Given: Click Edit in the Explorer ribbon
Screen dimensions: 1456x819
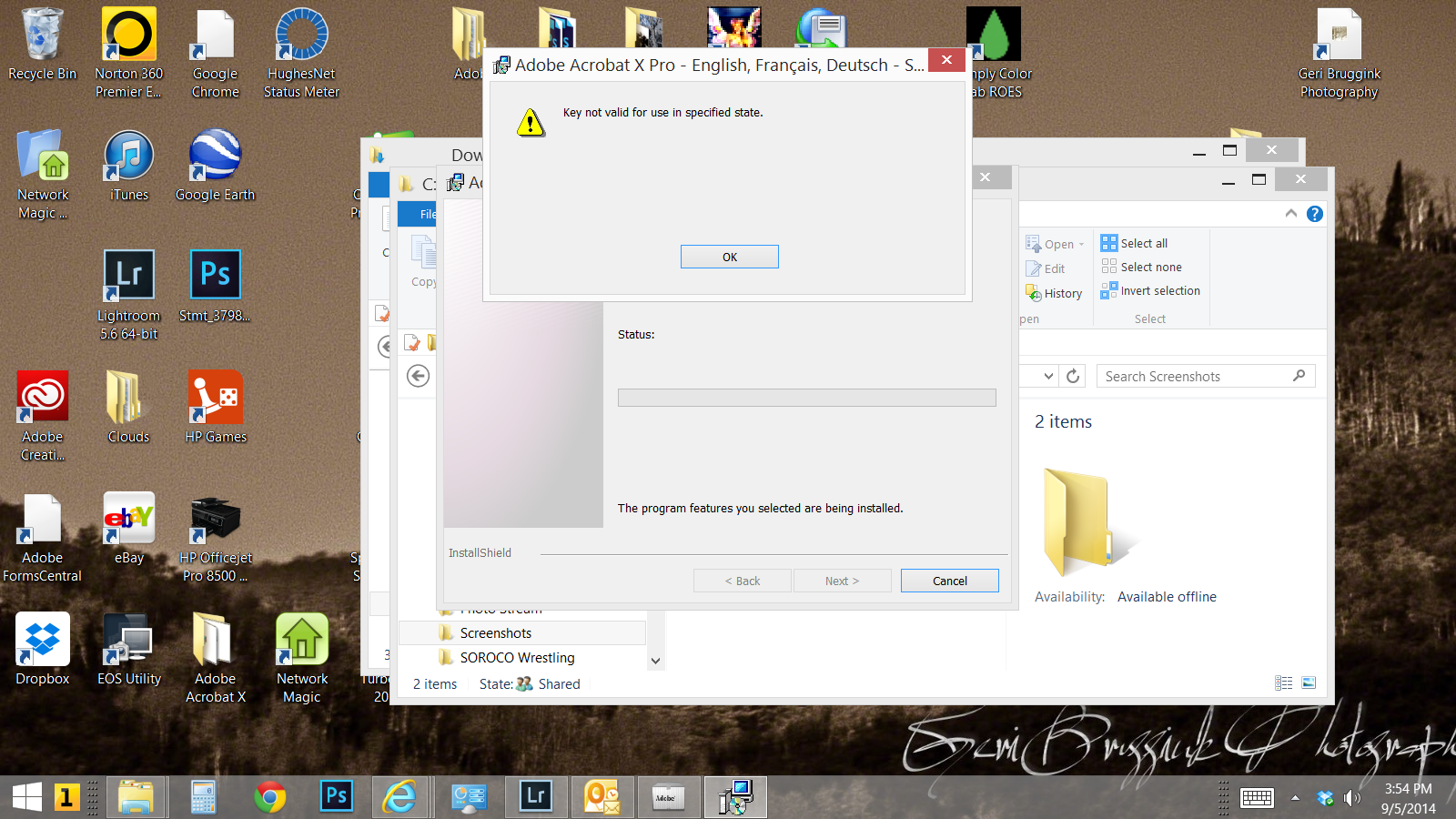Looking at the screenshot, I should [x=1046, y=268].
